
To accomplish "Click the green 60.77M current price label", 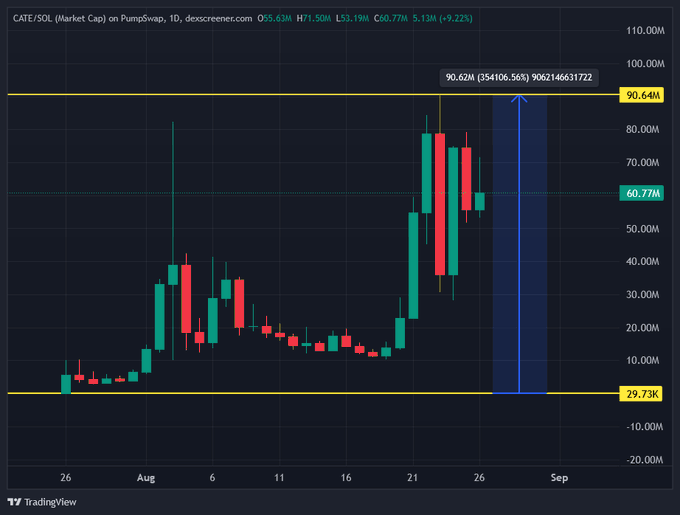I will (641, 193).
